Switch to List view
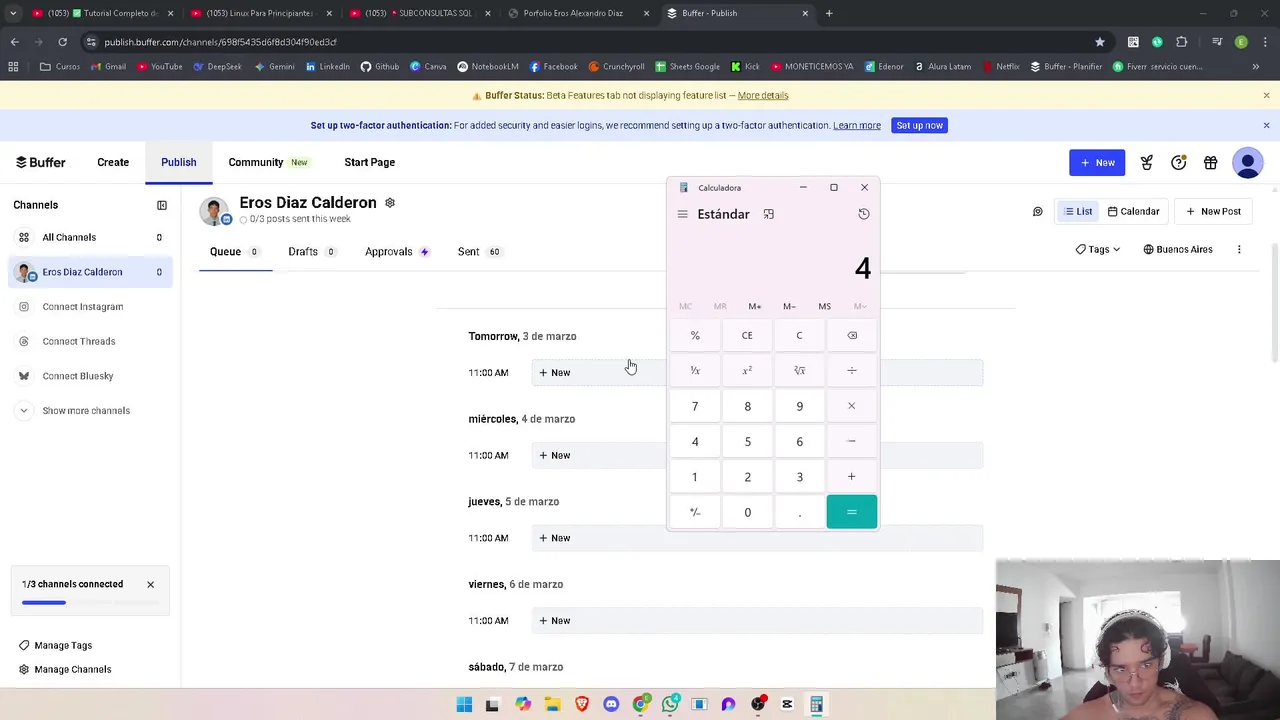This screenshot has height=720, width=1280. (1078, 211)
